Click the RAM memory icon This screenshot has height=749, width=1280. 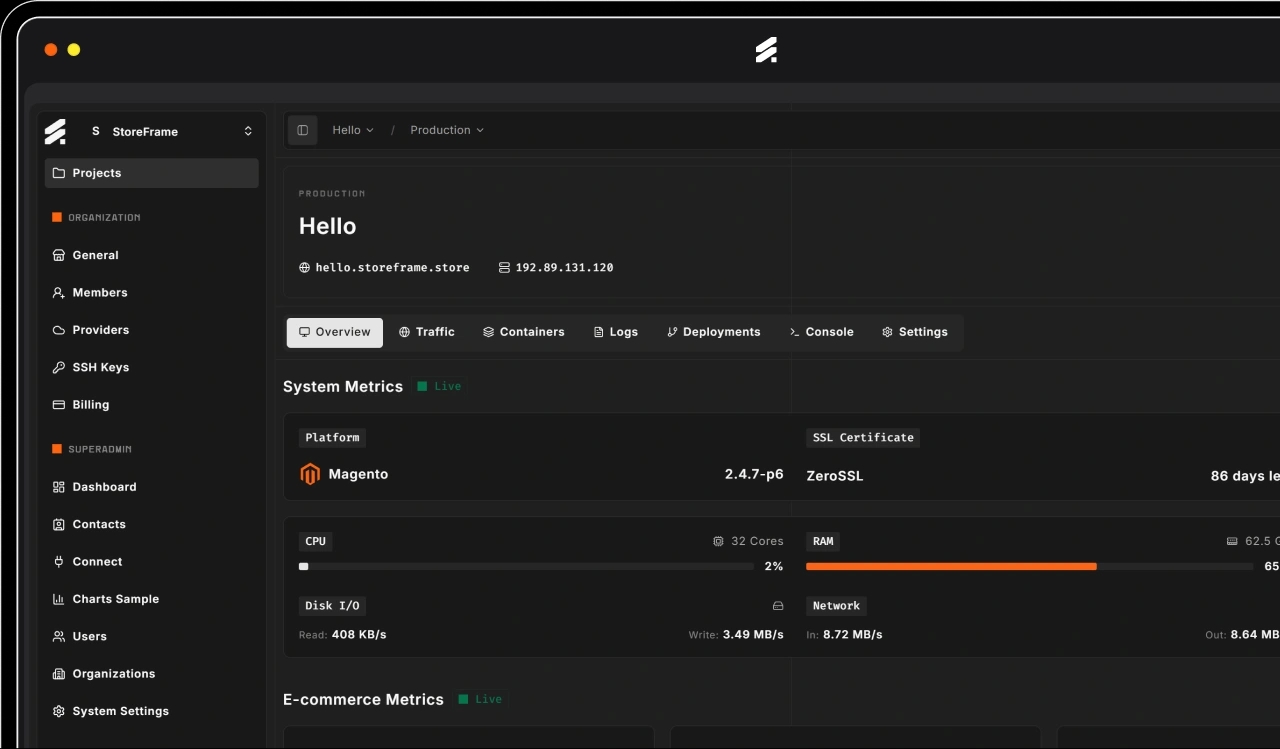click(x=1232, y=541)
